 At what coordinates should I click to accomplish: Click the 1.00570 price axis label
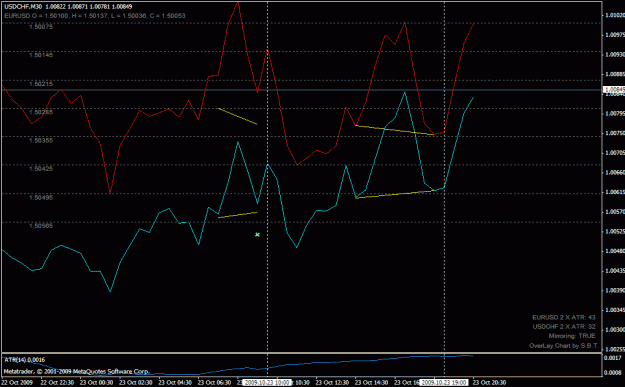615,212
